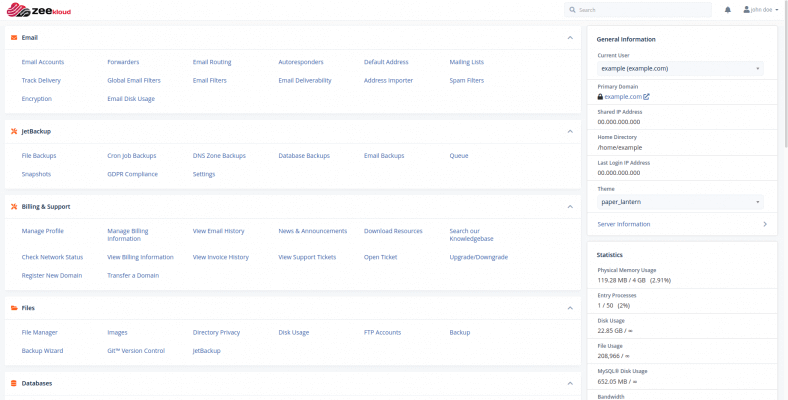Open external link icon beside example.com
This screenshot has width=788, height=400.
pos(646,97)
